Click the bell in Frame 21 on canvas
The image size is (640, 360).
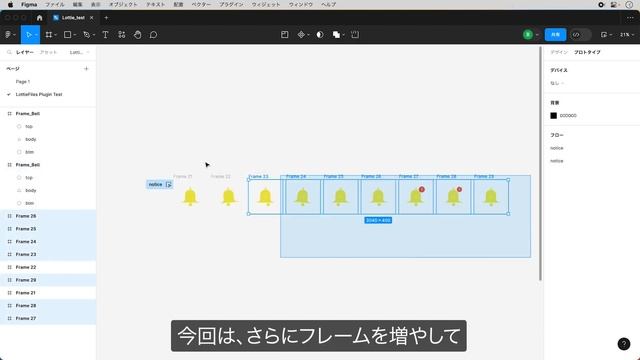(x=190, y=197)
